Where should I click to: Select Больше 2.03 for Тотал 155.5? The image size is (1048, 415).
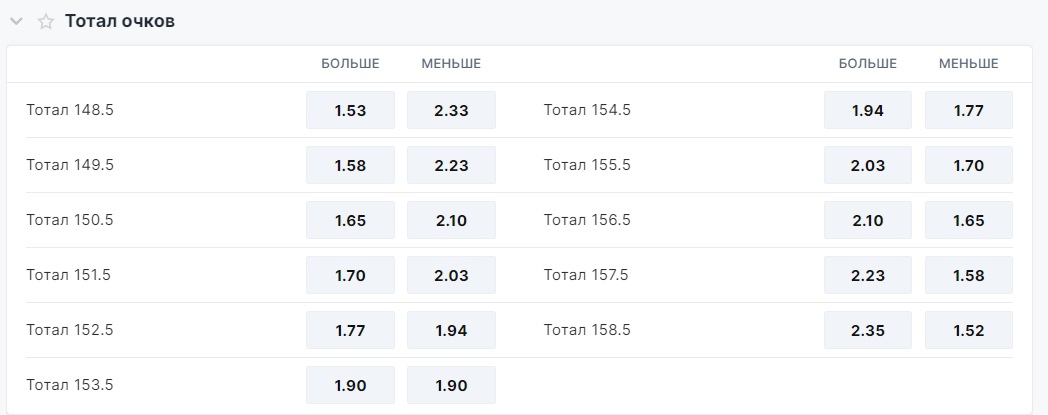click(868, 165)
